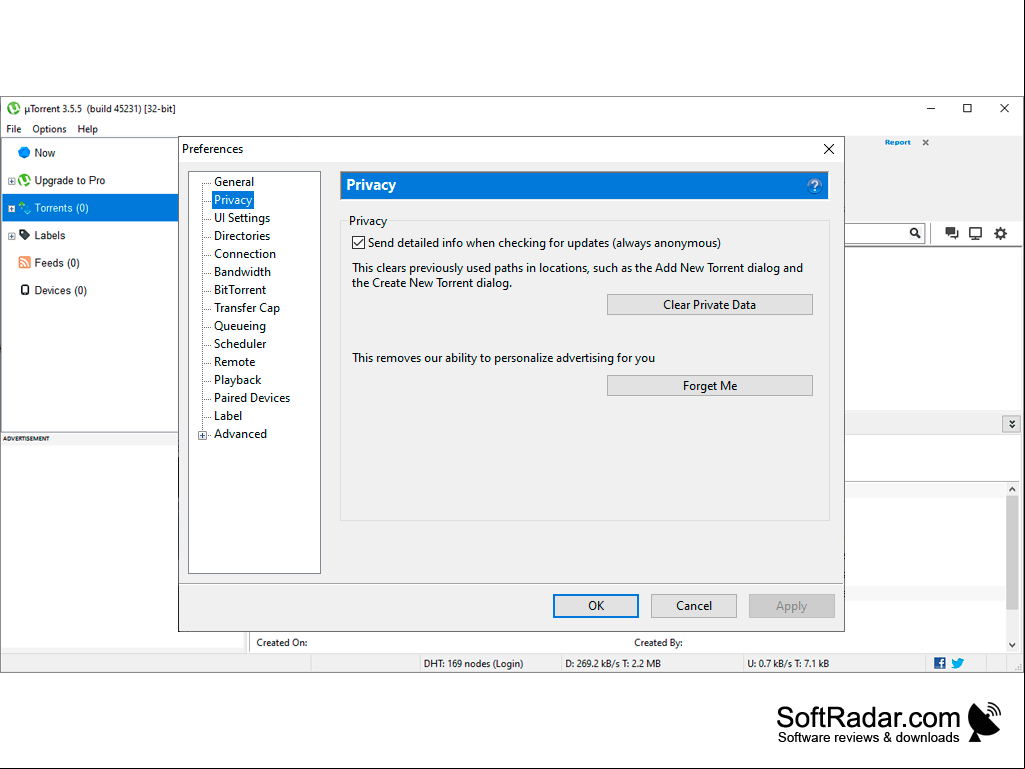Click the Clear Private Data button

click(x=709, y=305)
